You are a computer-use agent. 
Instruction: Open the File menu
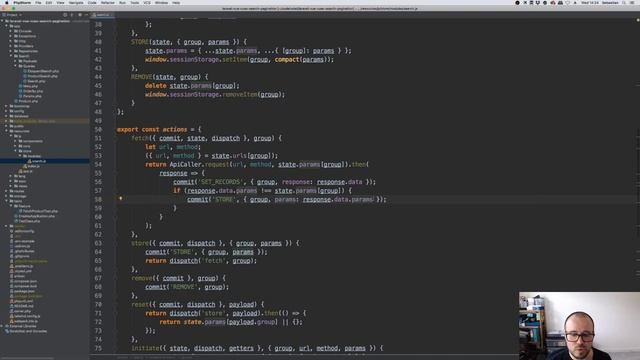[x=38, y=2]
